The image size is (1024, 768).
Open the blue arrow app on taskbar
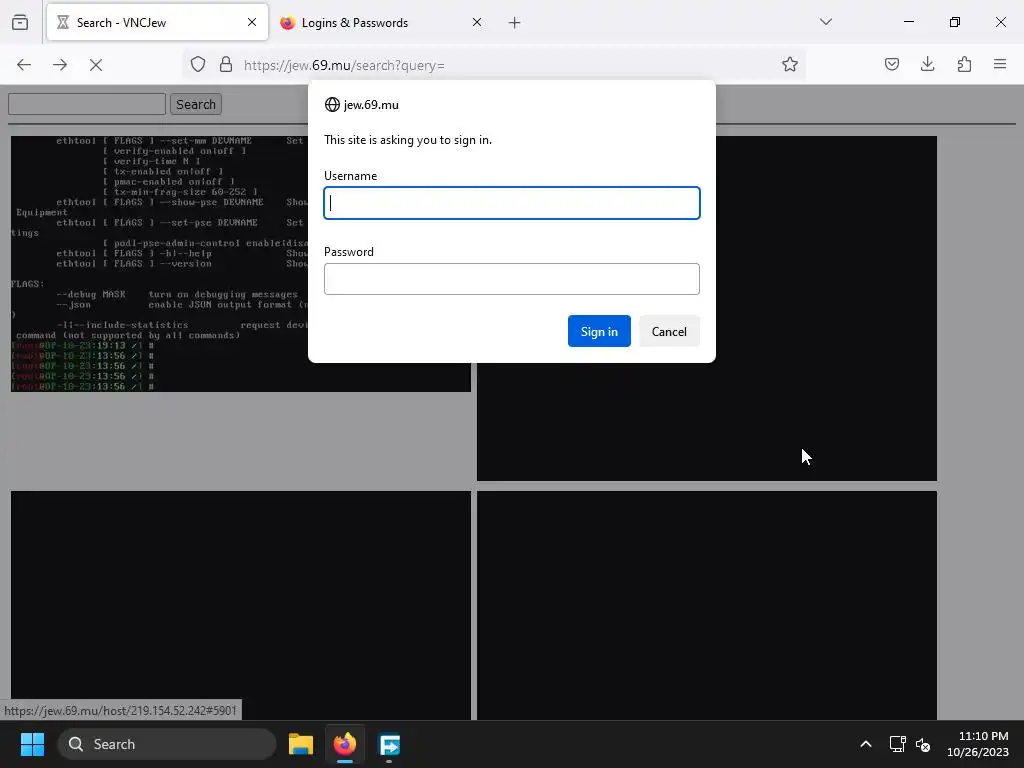389,744
